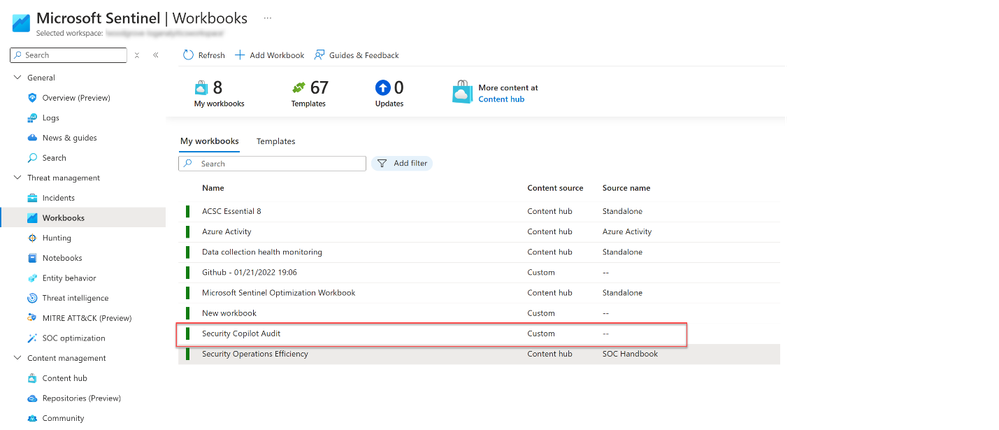Click the large Content hub shopping bag icon
This screenshot has height=430, width=999.
[x=463, y=93]
